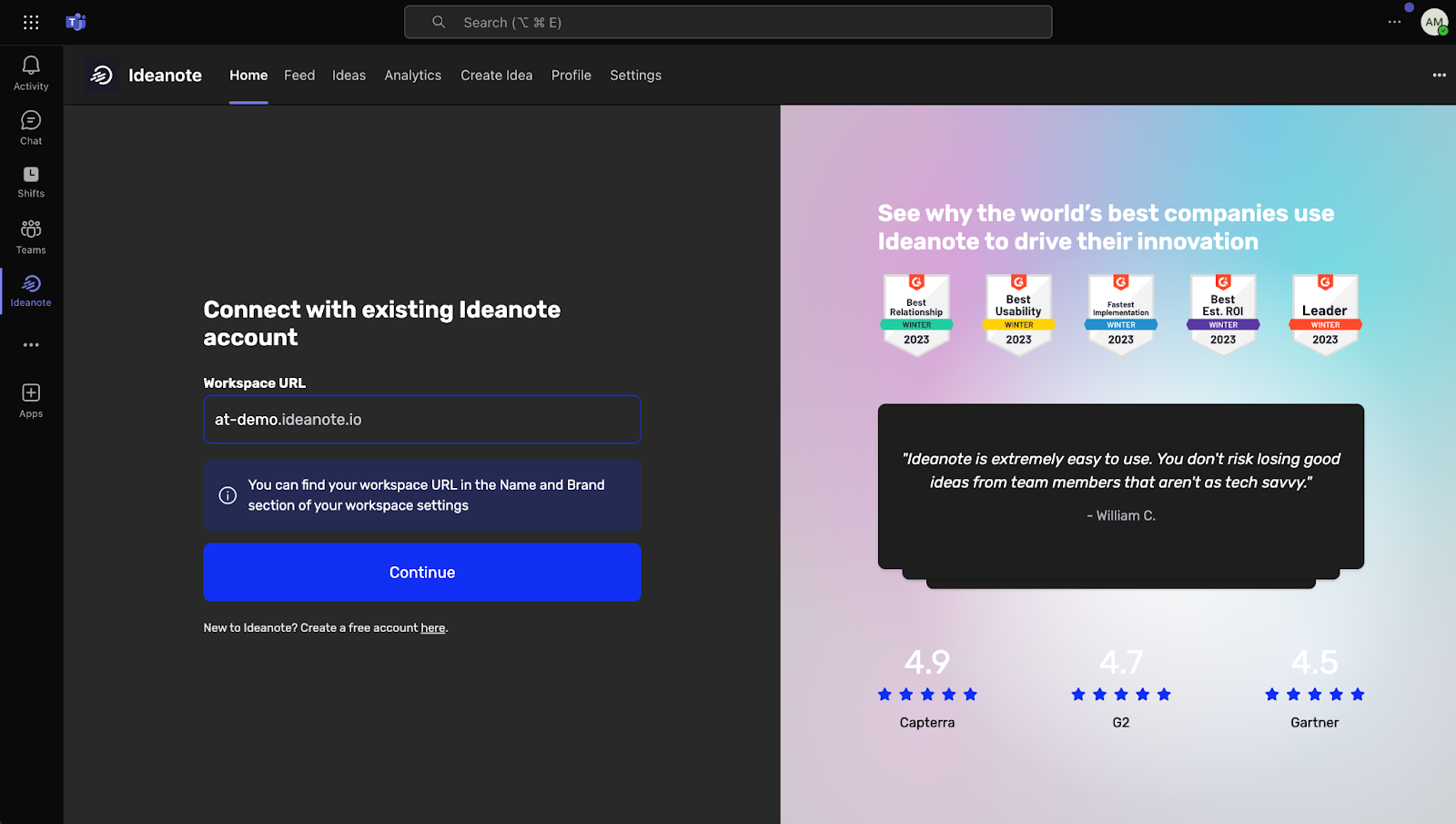Image resolution: width=1456 pixels, height=824 pixels.
Task: Click the 'G2' label
Action: coord(1120,723)
